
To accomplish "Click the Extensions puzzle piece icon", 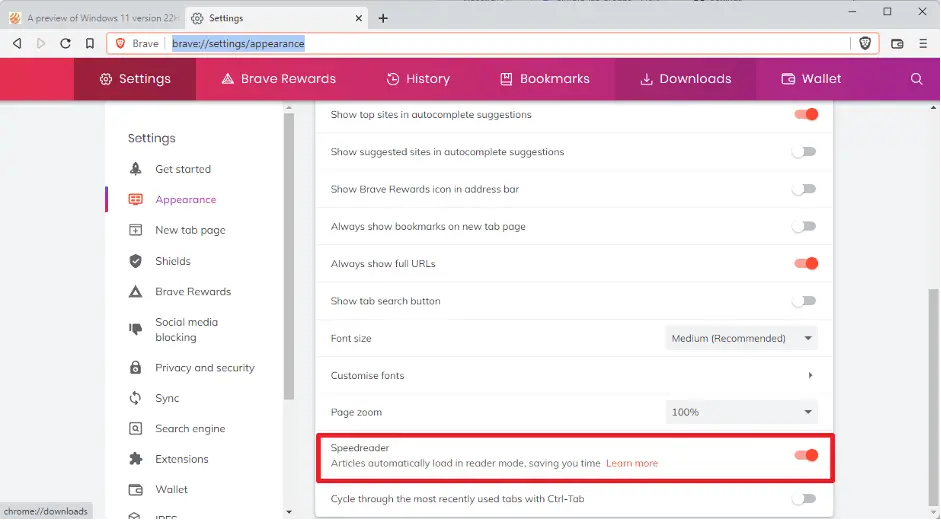I will tap(136, 459).
